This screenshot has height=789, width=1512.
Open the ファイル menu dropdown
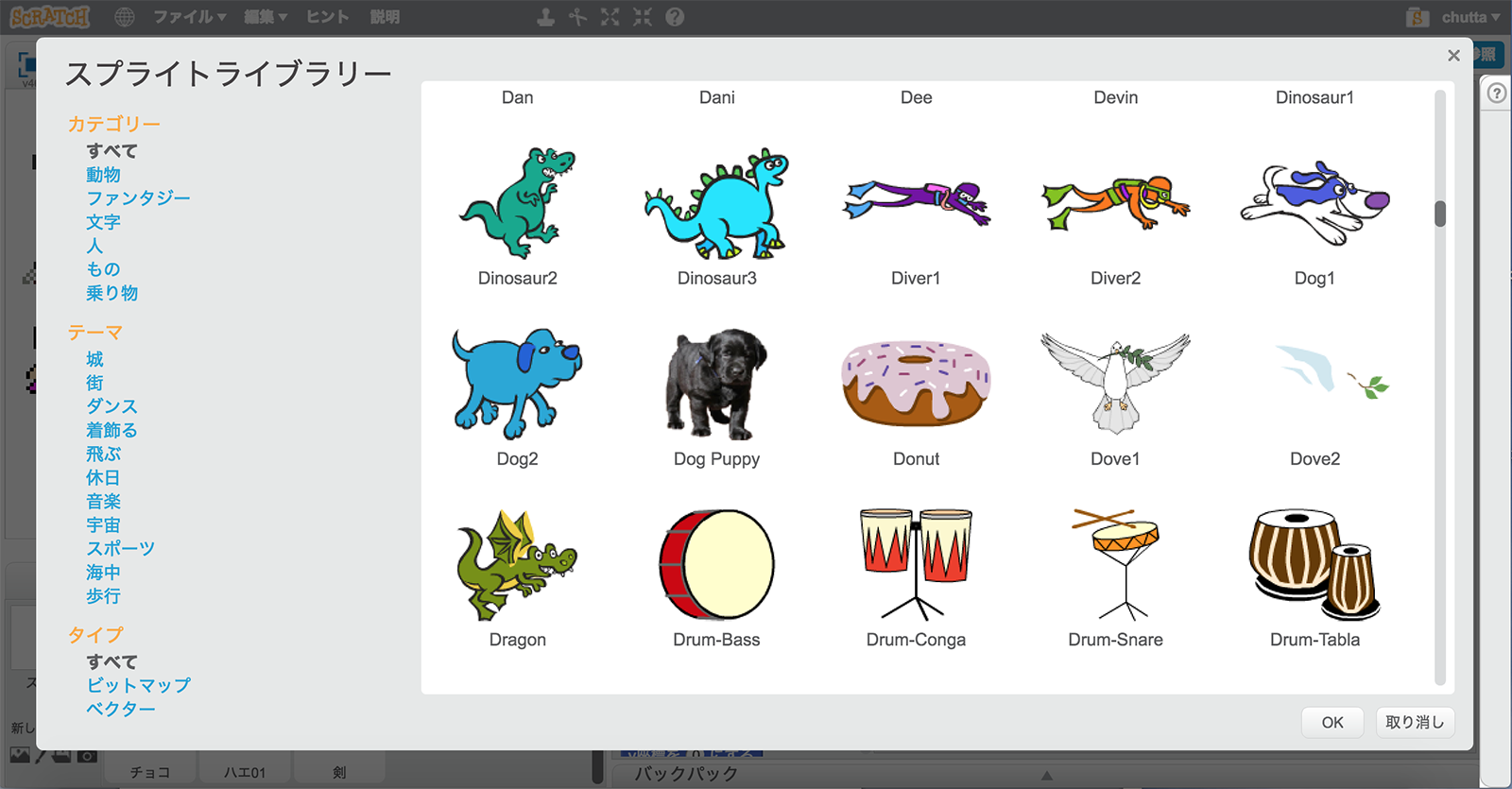189,17
